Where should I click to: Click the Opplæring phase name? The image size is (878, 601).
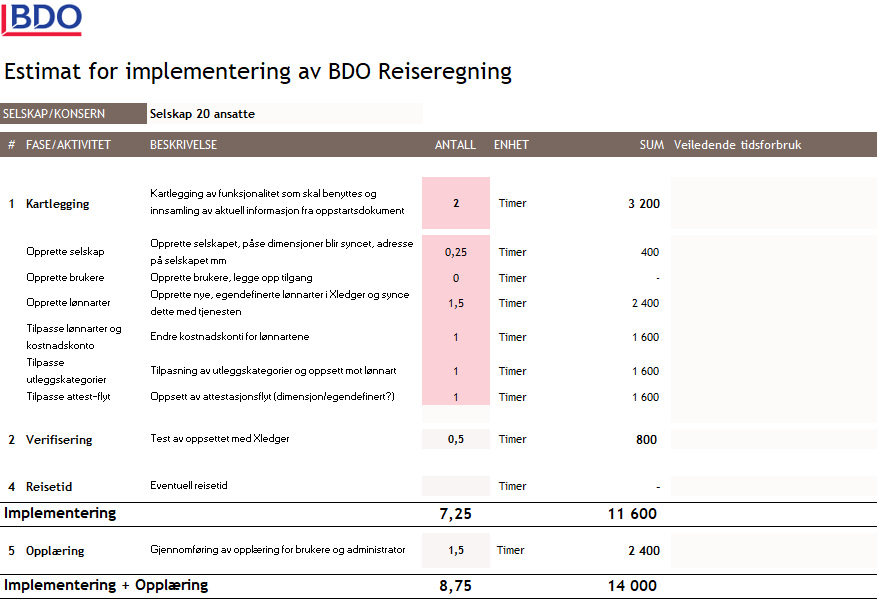(x=55, y=551)
